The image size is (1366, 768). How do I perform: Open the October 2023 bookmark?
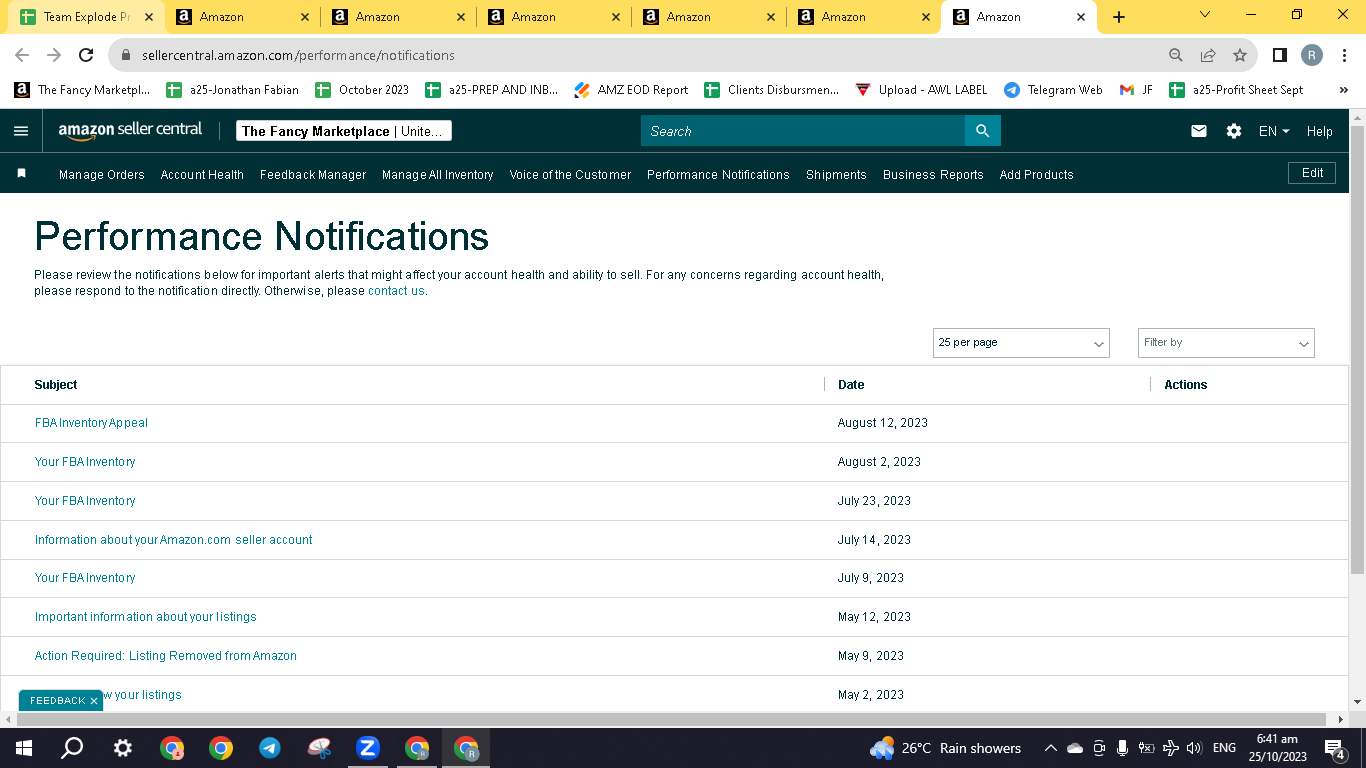coord(362,90)
